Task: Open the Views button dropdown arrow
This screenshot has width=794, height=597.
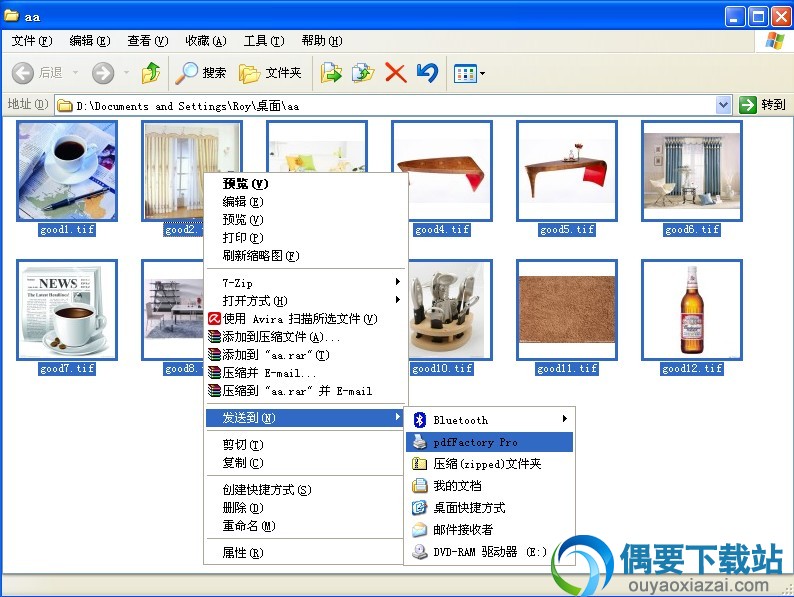Action: 482,74
